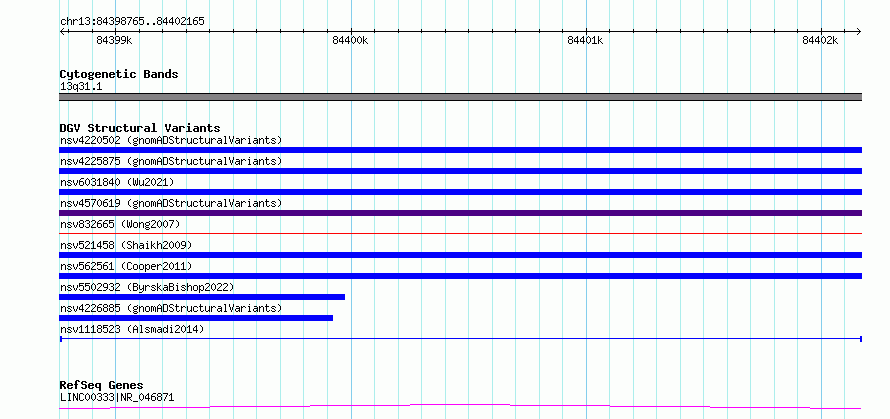Click the Cytogenetic Bands track title

pyautogui.click(x=119, y=74)
